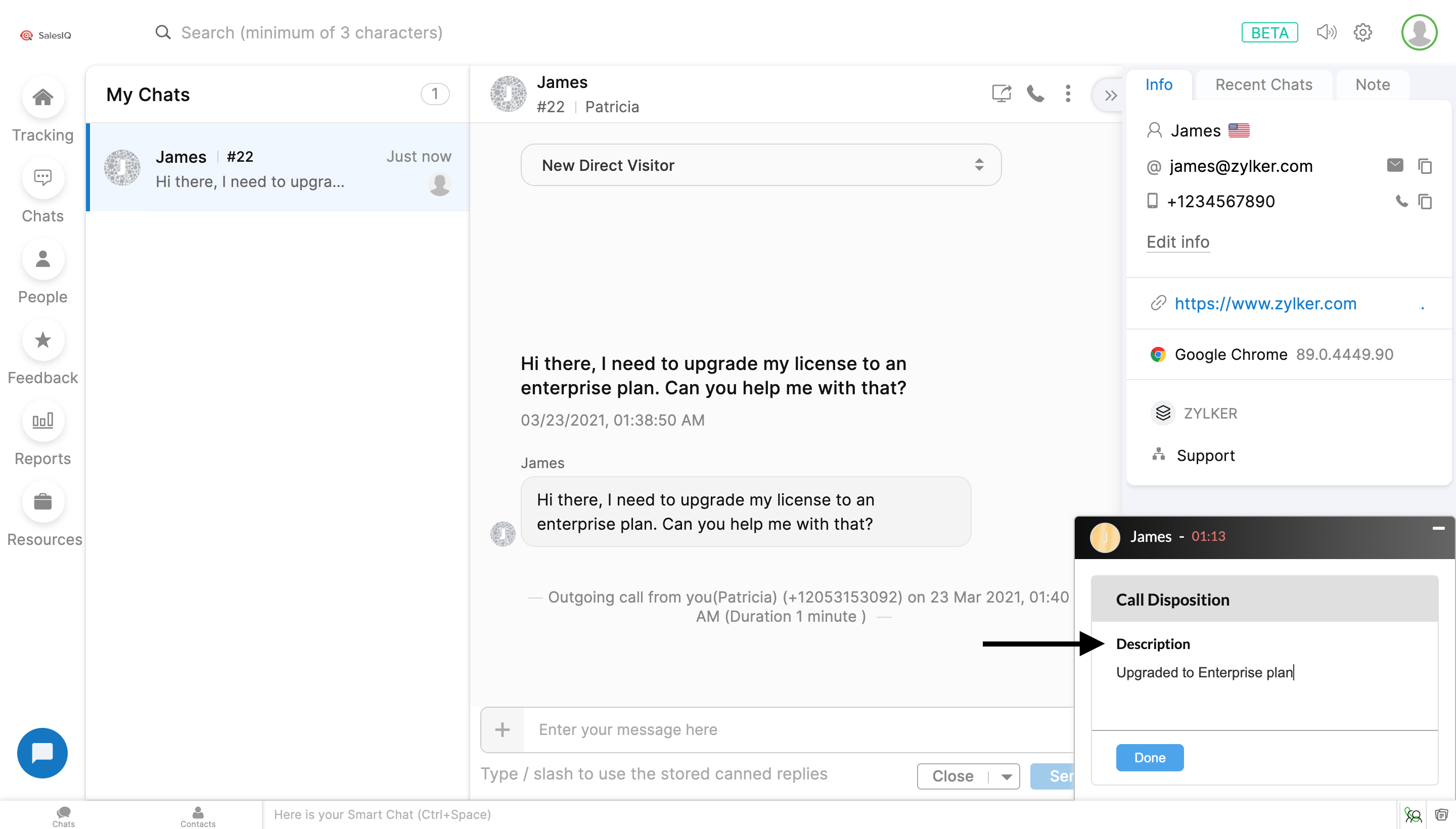Click the Resources briefcase icon

42,502
